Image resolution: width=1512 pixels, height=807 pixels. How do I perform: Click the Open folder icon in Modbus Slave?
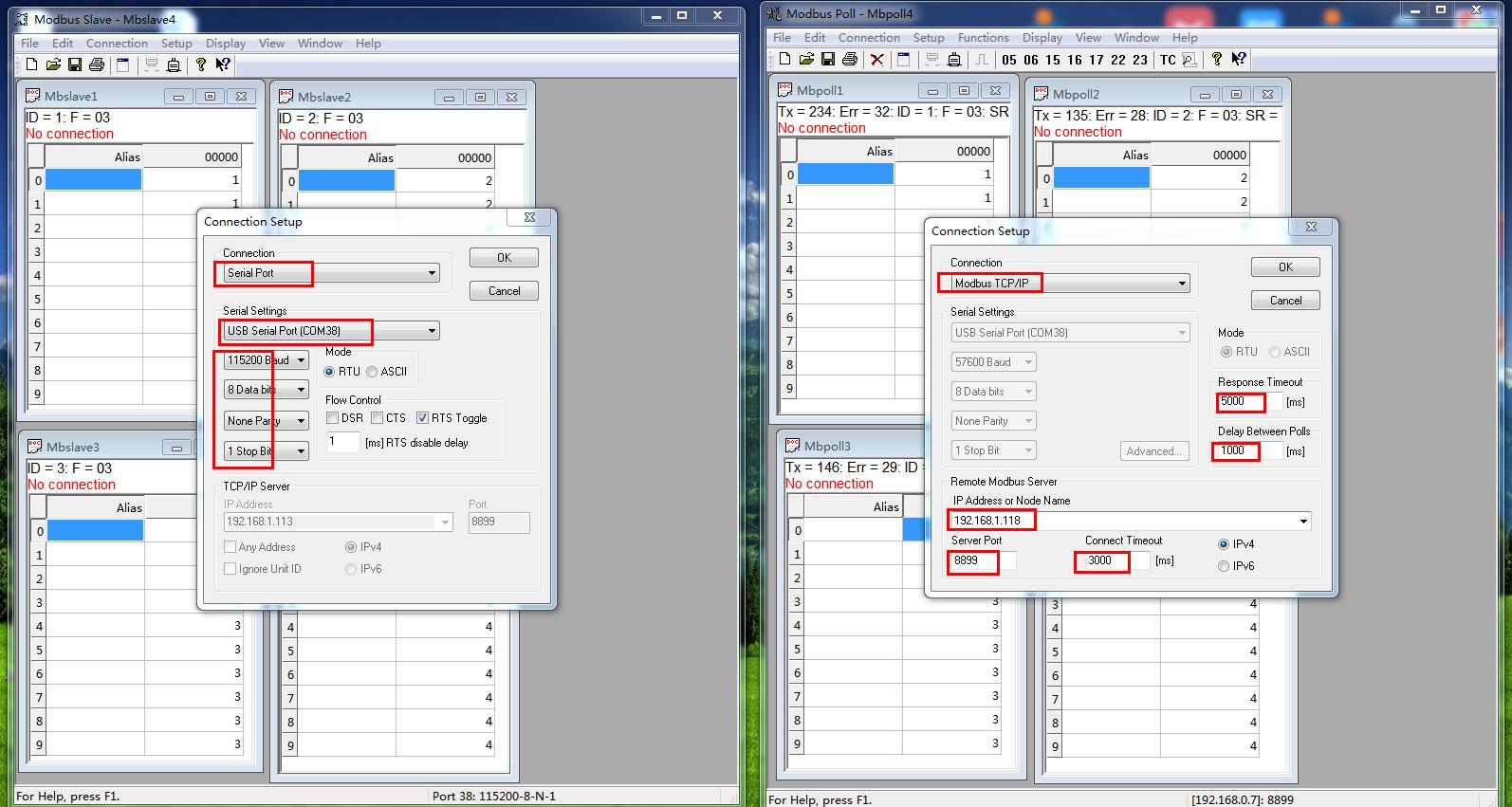(x=53, y=64)
